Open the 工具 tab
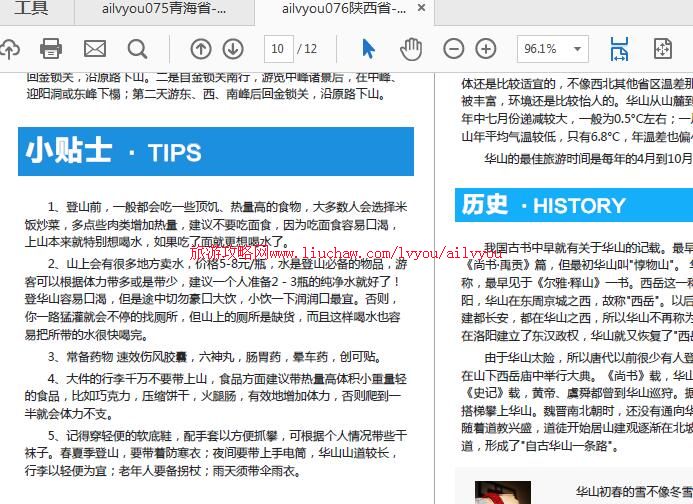This screenshot has height=504, width=693. pyautogui.click(x=31, y=10)
